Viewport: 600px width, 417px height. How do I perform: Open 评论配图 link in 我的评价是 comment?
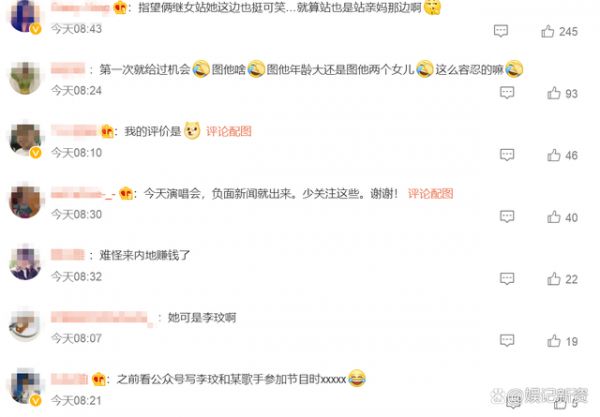point(229,131)
